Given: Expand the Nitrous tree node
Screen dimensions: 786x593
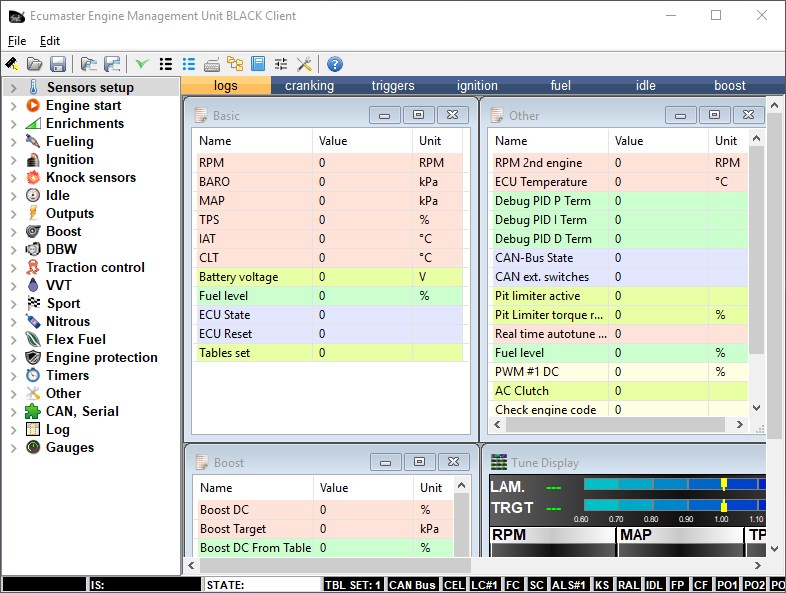Looking at the screenshot, I should 14,322.
